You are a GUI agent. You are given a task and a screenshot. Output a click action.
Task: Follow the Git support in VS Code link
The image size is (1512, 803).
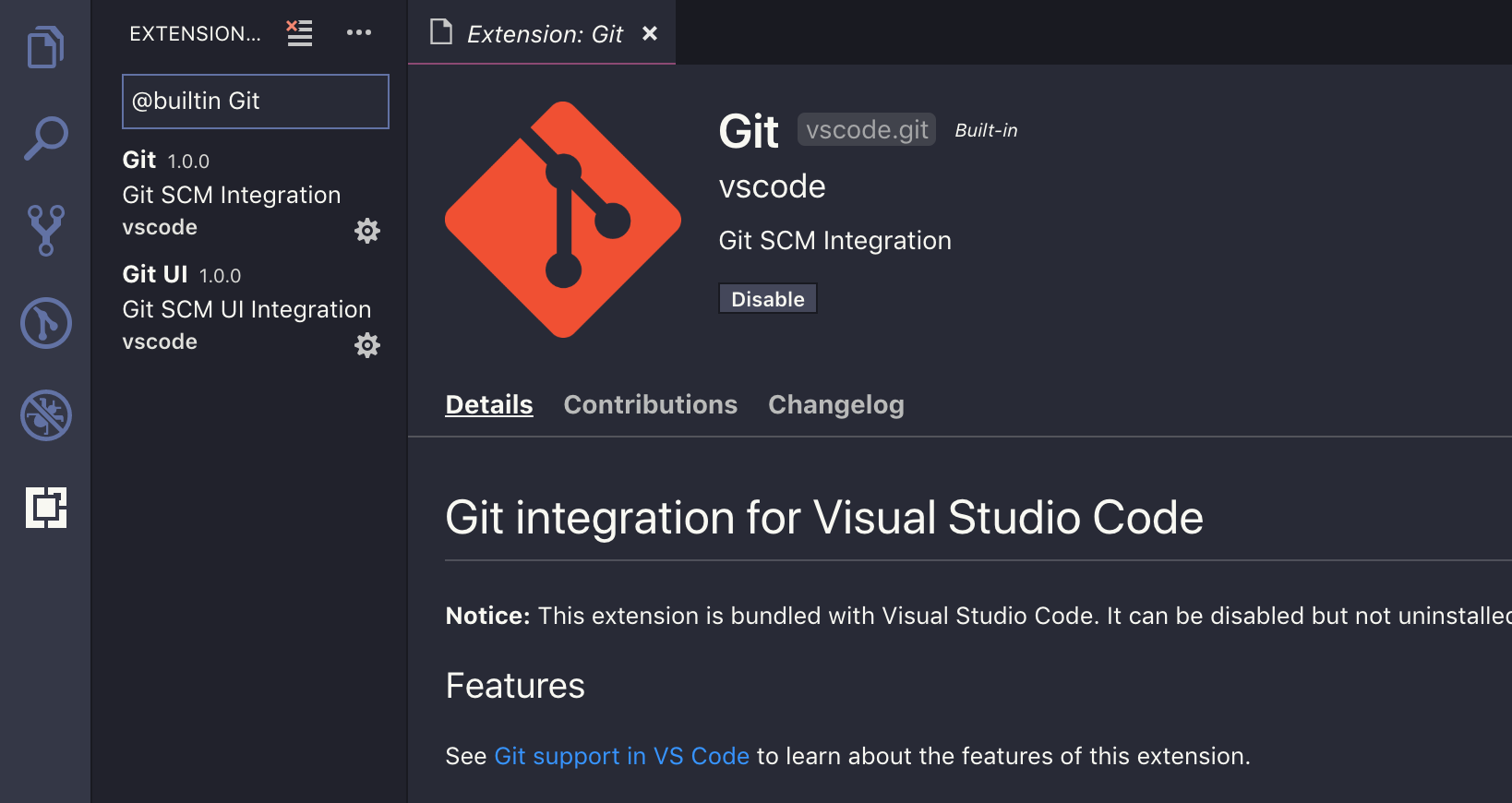(621, 756)
